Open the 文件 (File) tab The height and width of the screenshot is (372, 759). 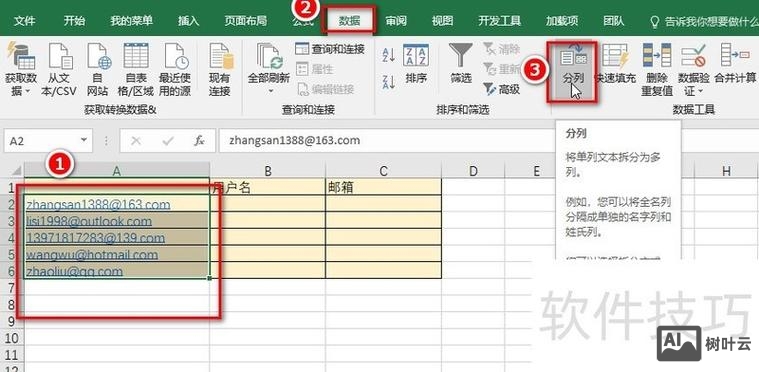pyautogui.click(x=25, y=21)
